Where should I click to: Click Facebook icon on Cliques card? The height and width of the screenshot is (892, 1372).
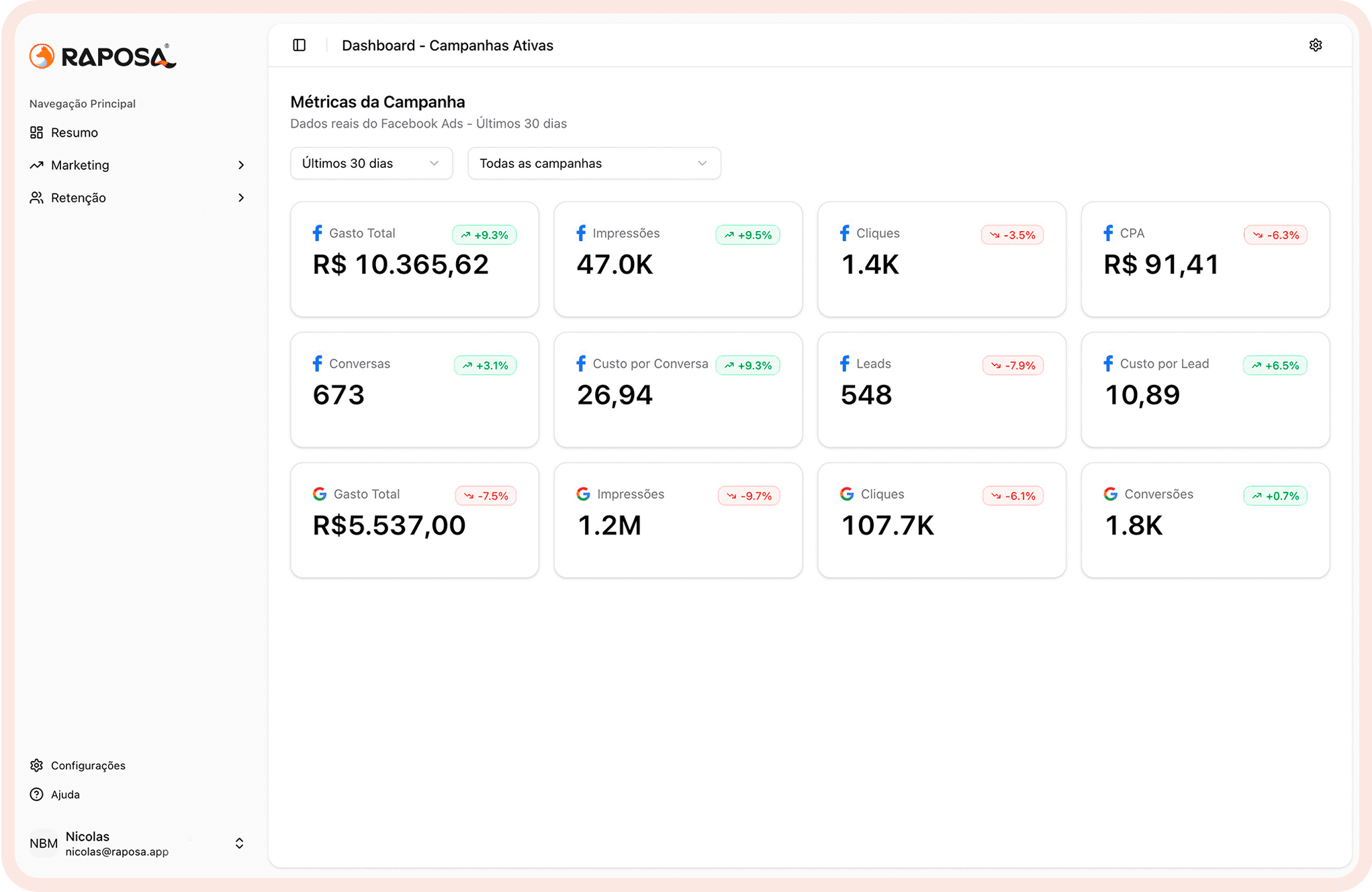pyautogui.click(x=845, y=233)
